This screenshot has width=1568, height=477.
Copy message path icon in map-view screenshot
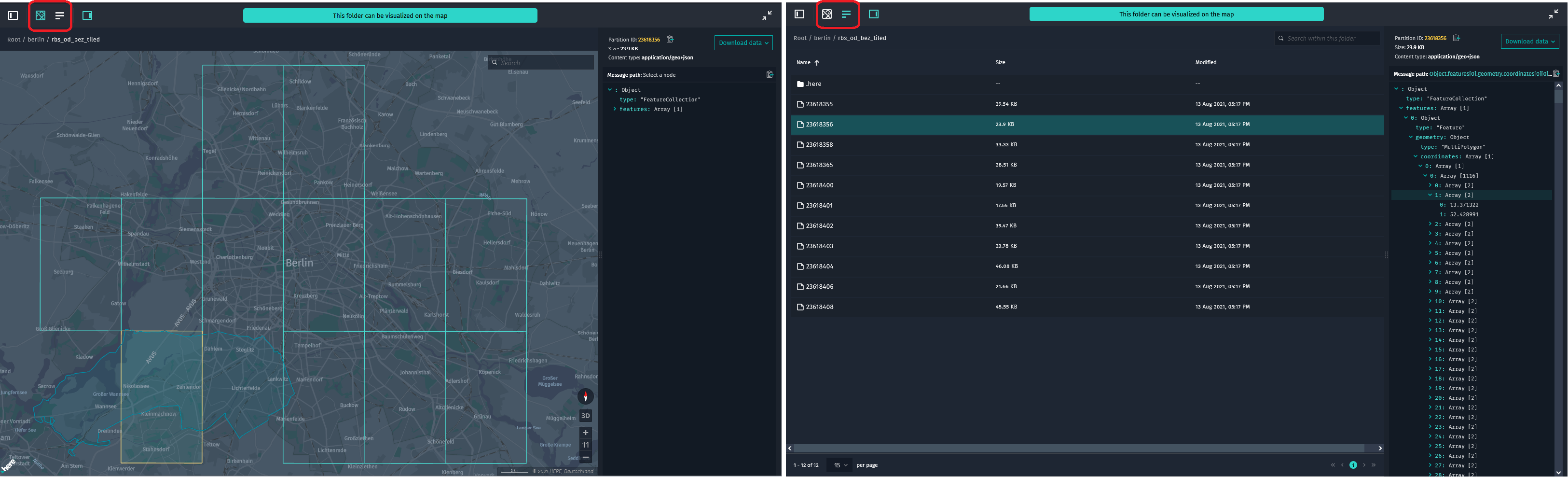point(770,75)
